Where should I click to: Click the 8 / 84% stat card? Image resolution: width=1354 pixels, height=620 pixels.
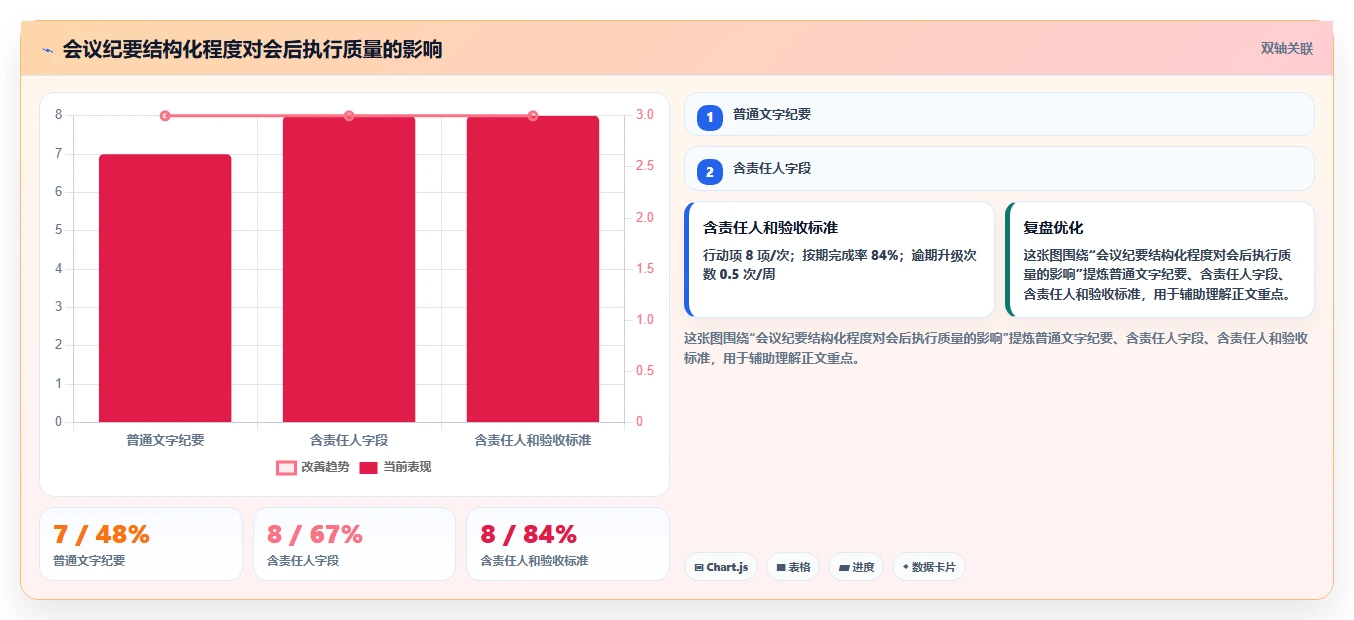(x=568, y=544)
